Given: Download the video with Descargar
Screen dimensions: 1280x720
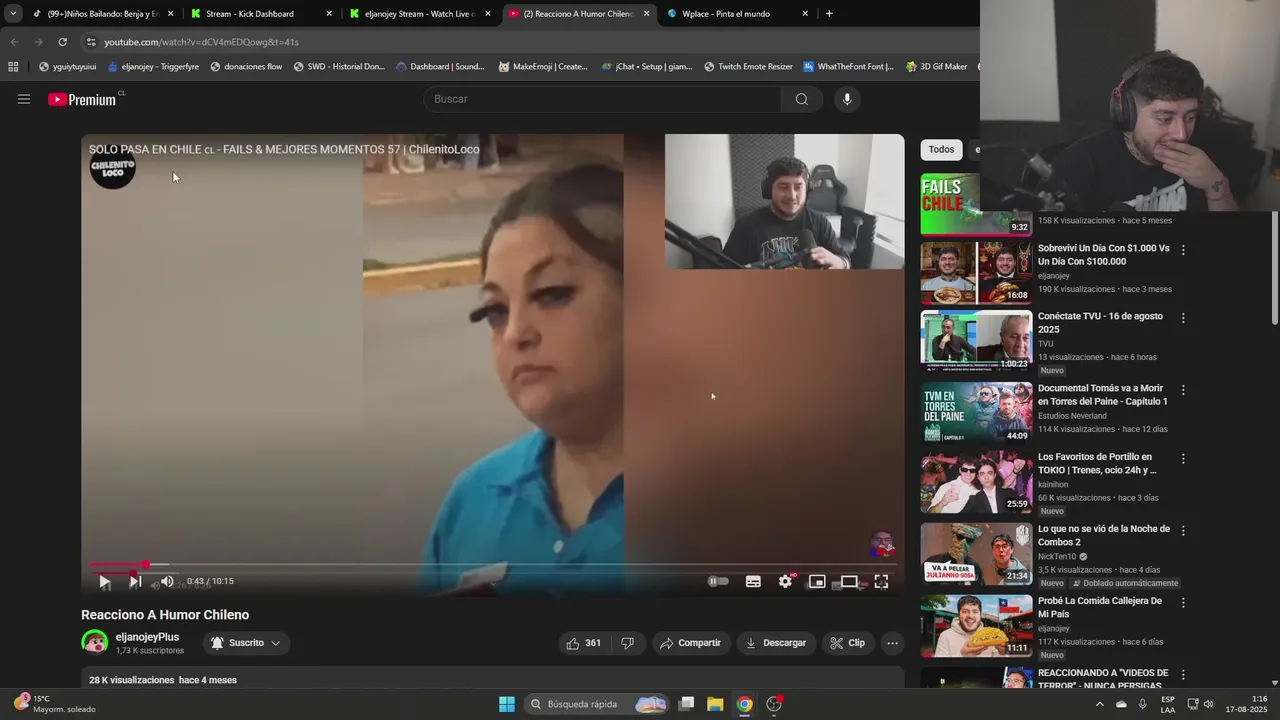Looking at the screenshot, I should click(776, 643).
